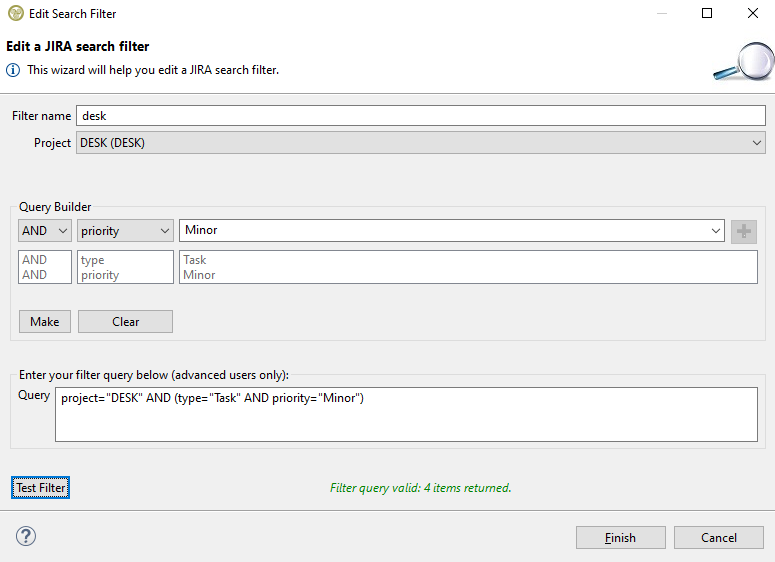Image resolution: width=775 pixels, height=562 pixels.
Task: Cancel the search filter dialog
Action: tap(718, 538)
